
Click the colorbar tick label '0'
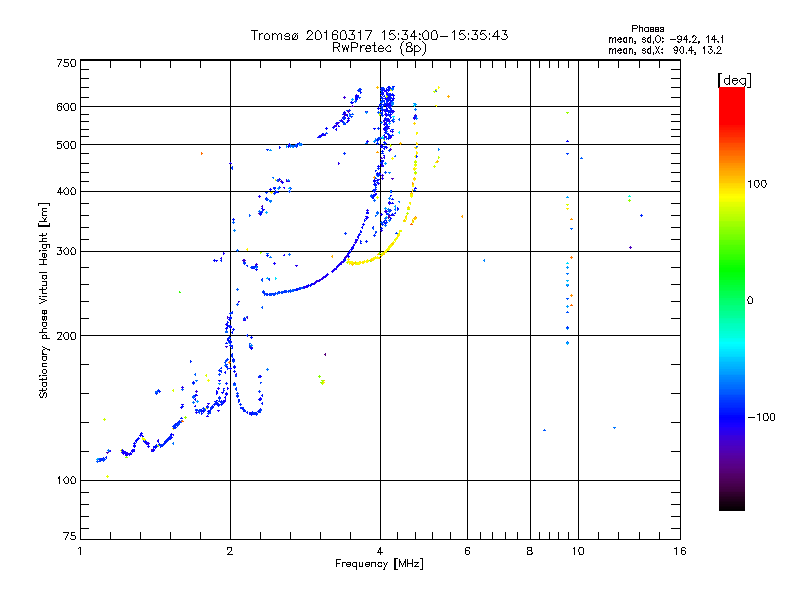click(749, 301)
